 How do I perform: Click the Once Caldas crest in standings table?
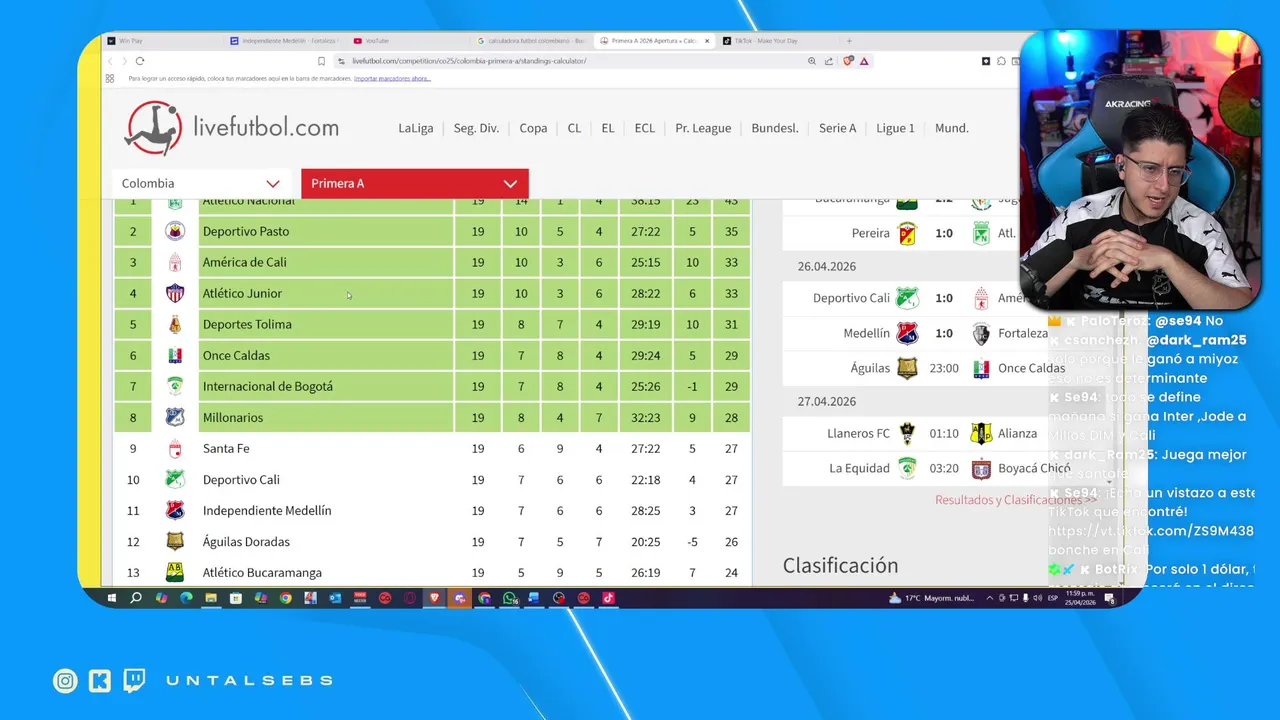[x=175, y=355]
